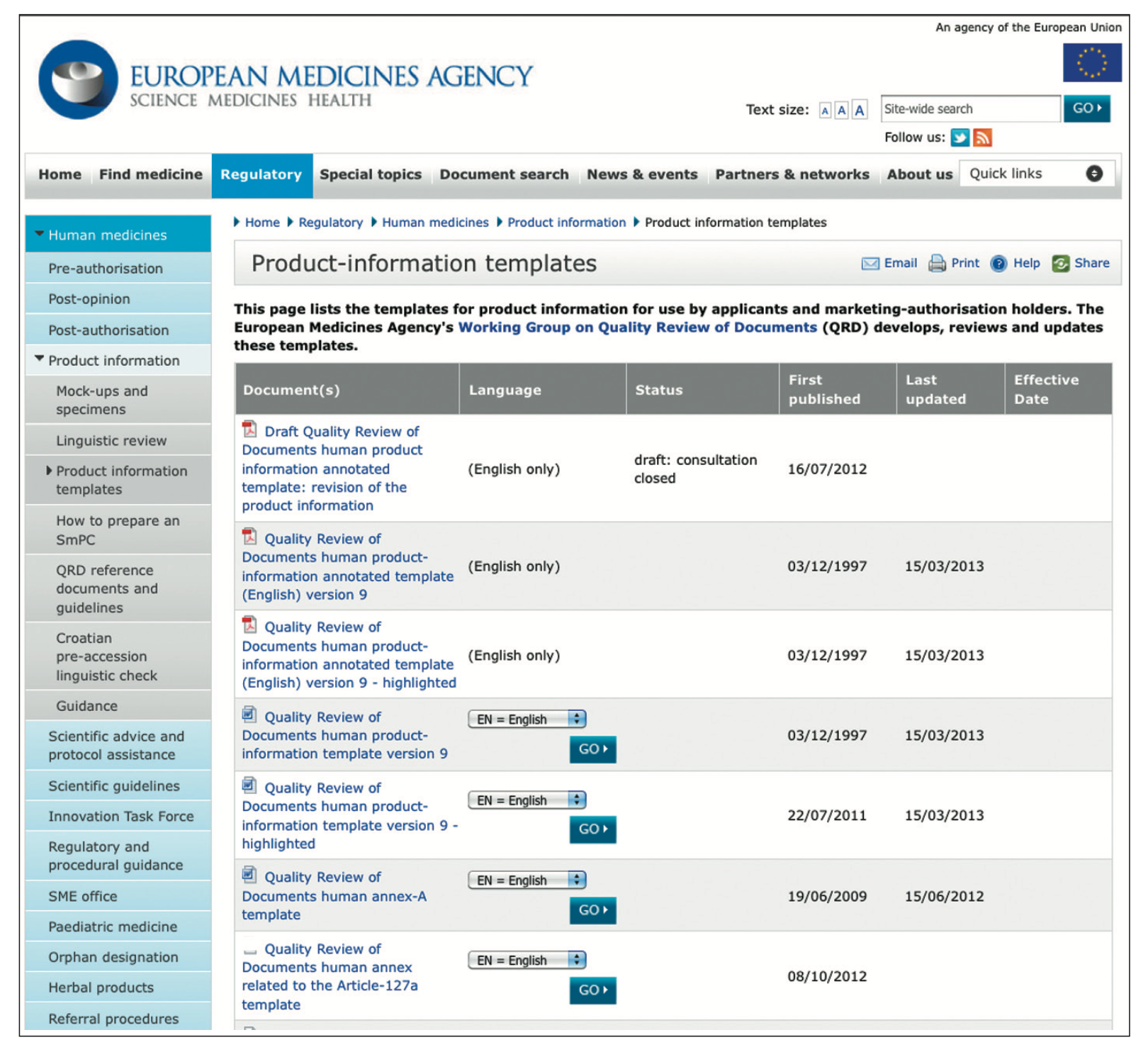Open Pre-authorisation in the sidebar

click(118, 269)
